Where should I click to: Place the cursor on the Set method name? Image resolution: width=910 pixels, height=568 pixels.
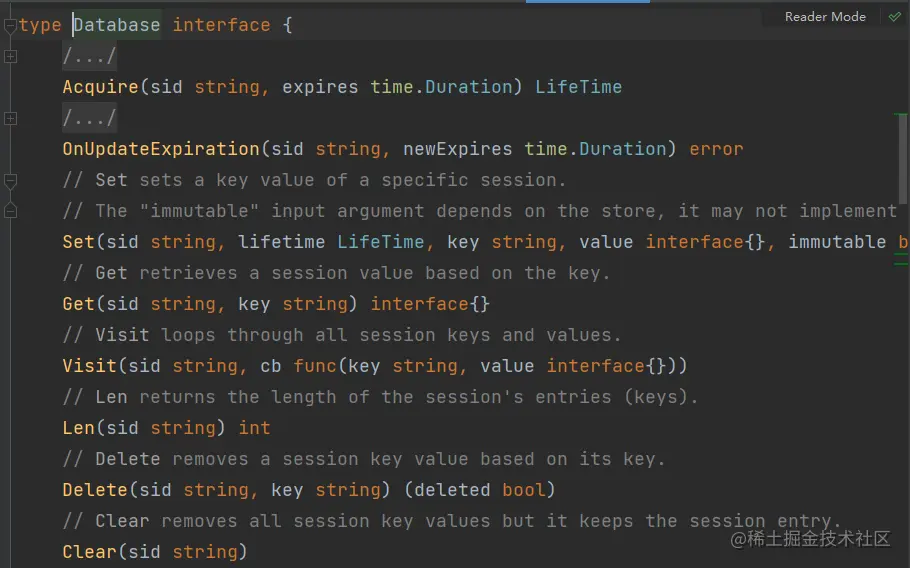coord(78,242)
